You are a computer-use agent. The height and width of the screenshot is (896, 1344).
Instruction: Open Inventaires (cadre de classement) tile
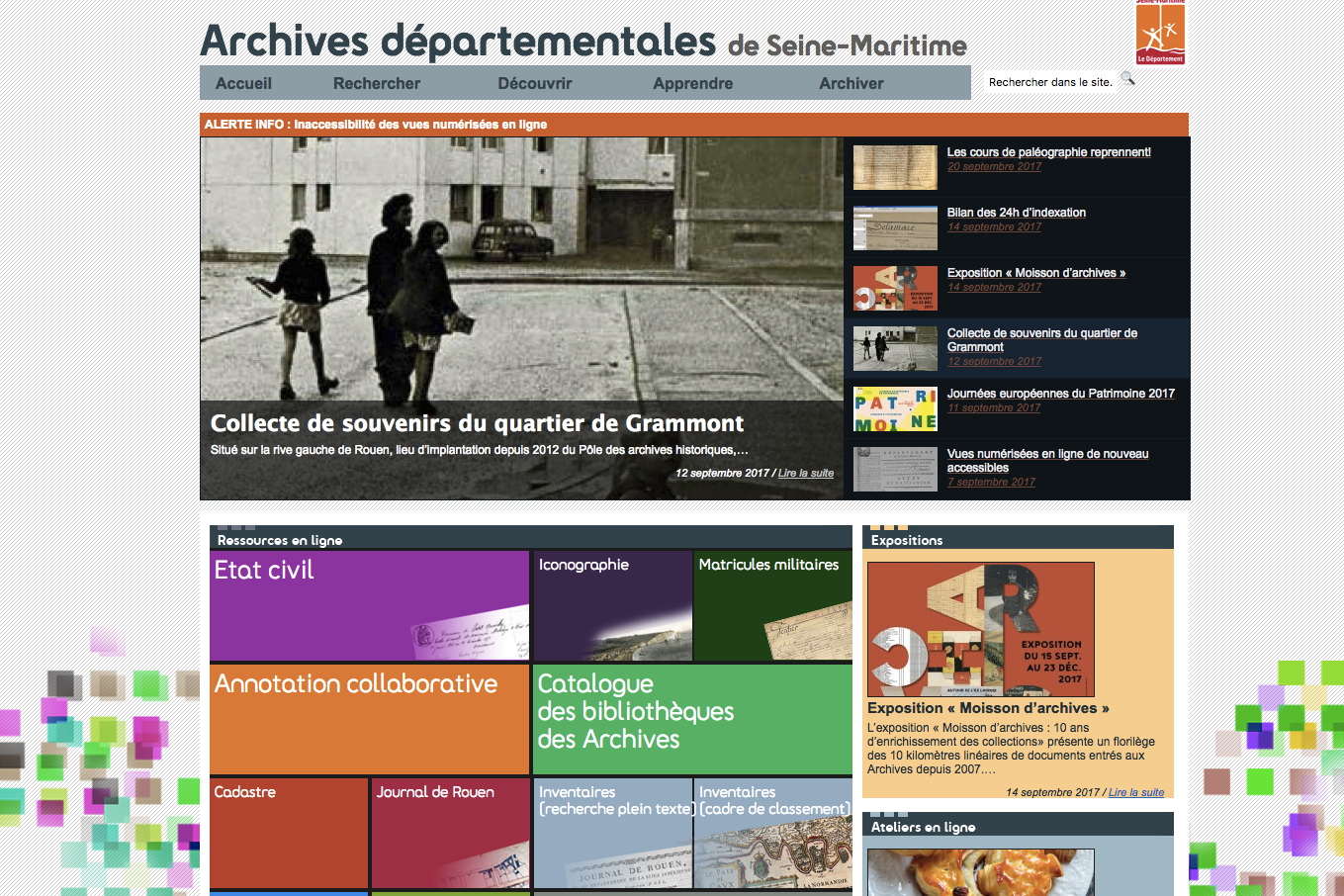click(x=773, y=833)
